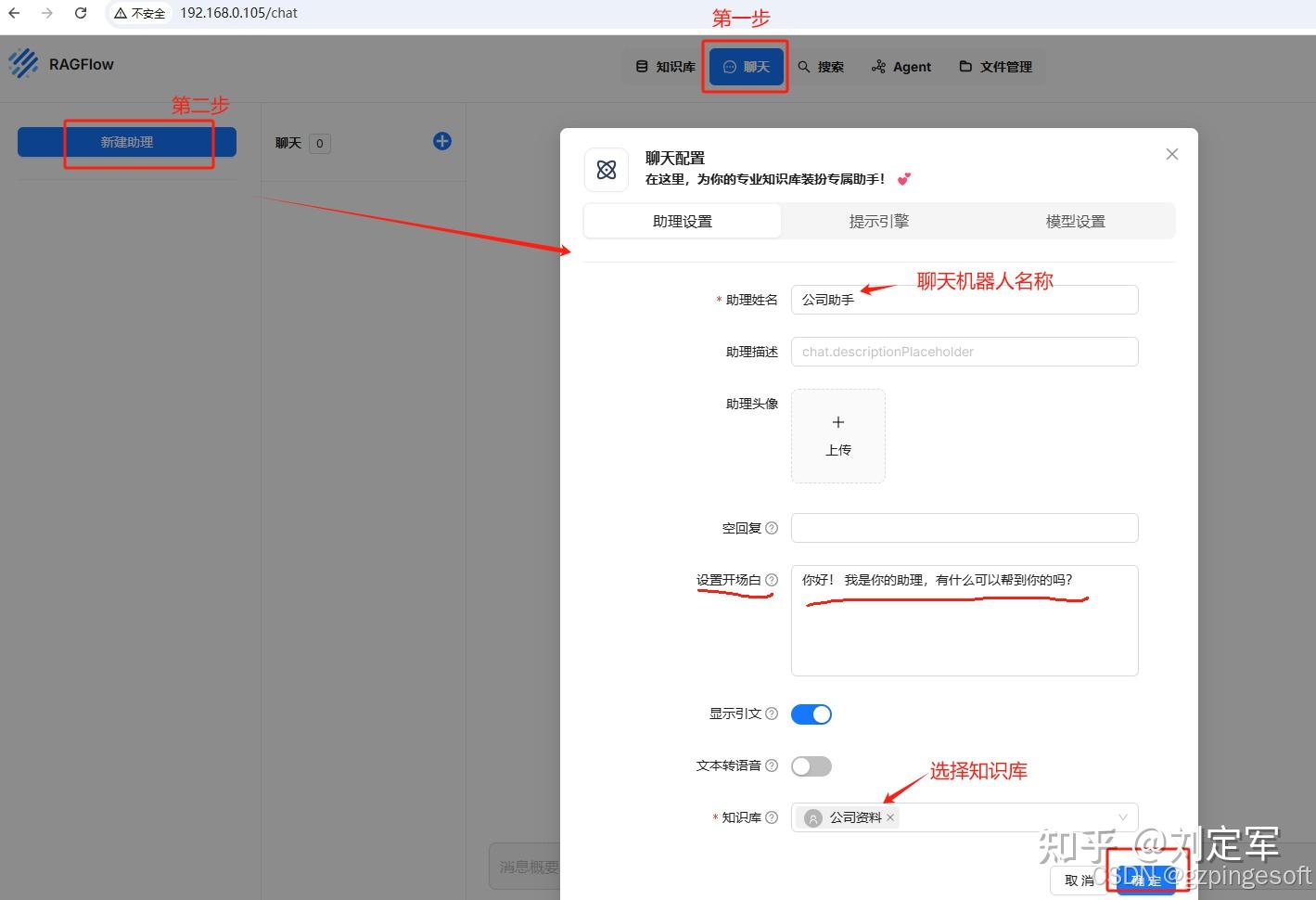Click the RAGFlow logo icon
Screen dimensions: 1316x900
click(x=23, y=64)
